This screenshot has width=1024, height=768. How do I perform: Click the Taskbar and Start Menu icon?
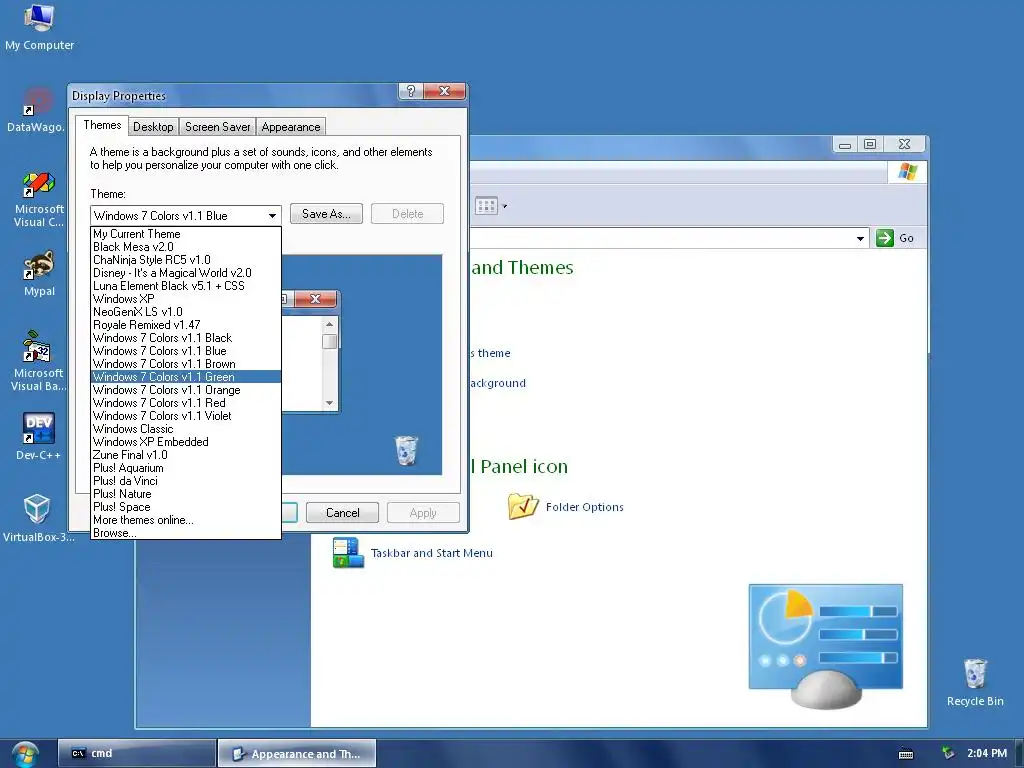(347, 552)
